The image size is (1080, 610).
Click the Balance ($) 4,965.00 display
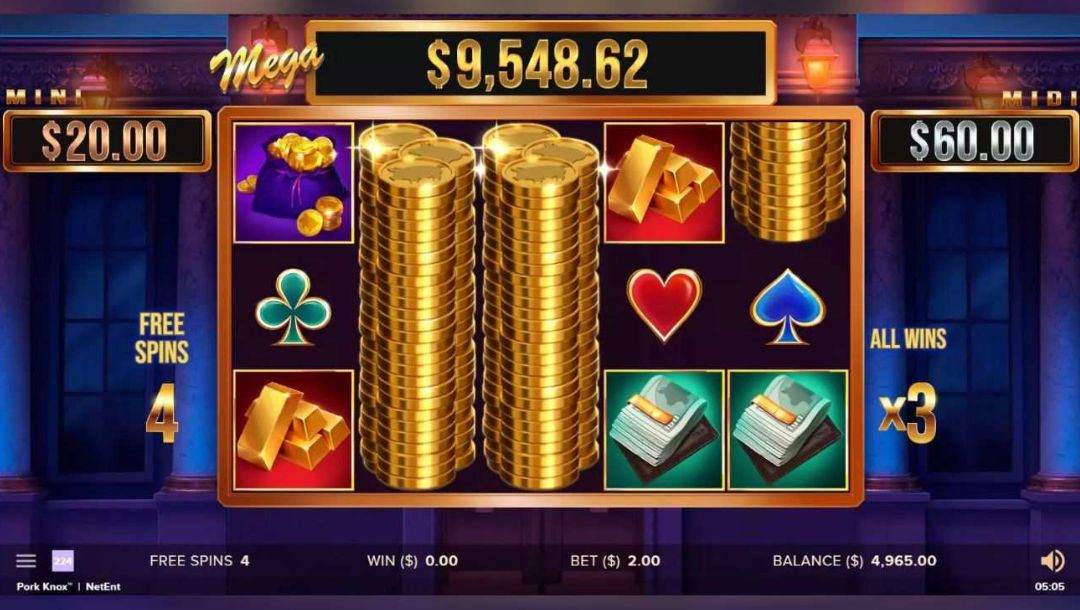tap(854, 561)
